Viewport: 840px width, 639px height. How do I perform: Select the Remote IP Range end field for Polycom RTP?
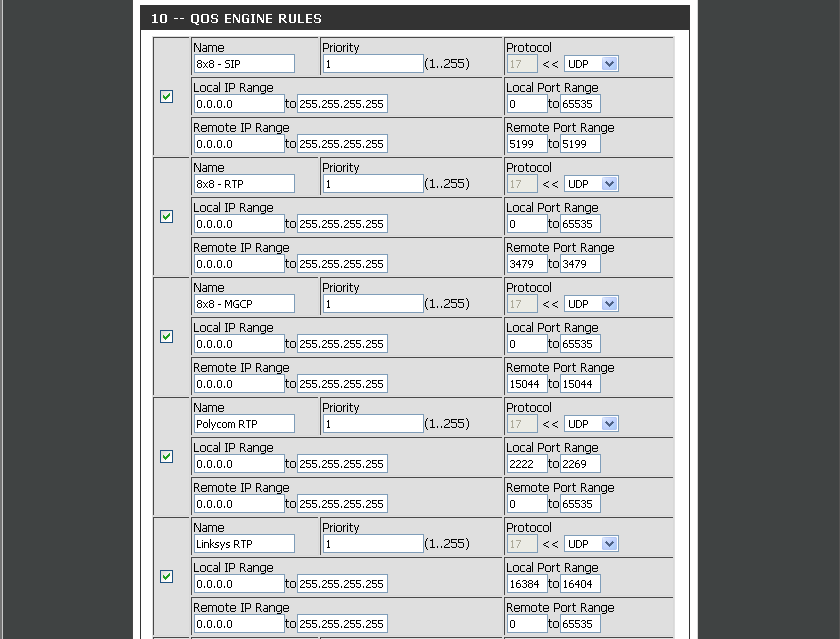click(x=341, y=504)
